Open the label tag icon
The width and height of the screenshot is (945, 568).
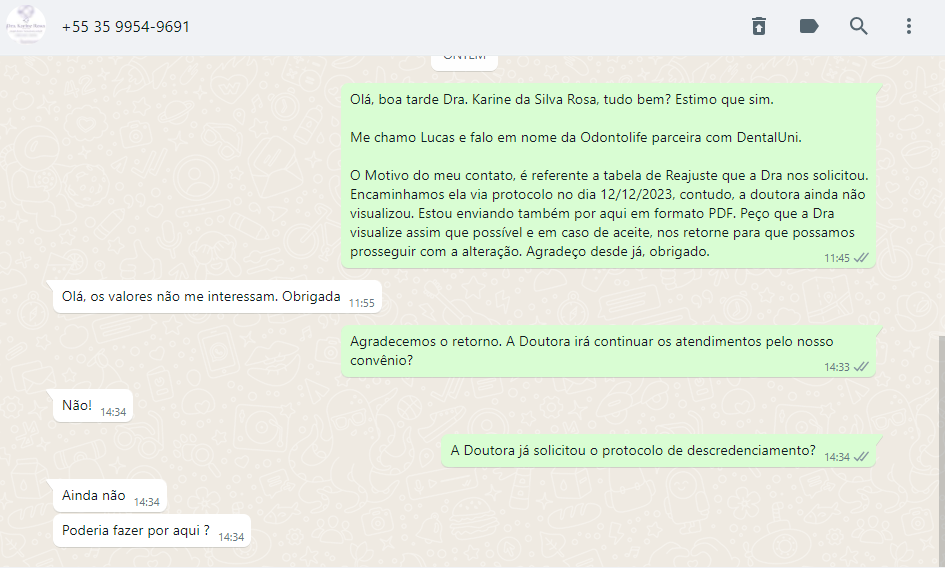(809, 26)
